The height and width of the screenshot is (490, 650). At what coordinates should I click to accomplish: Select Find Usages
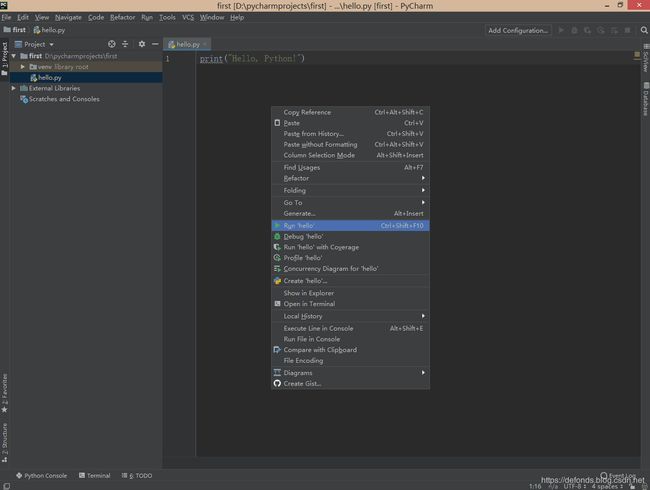[x=350, y=167]
